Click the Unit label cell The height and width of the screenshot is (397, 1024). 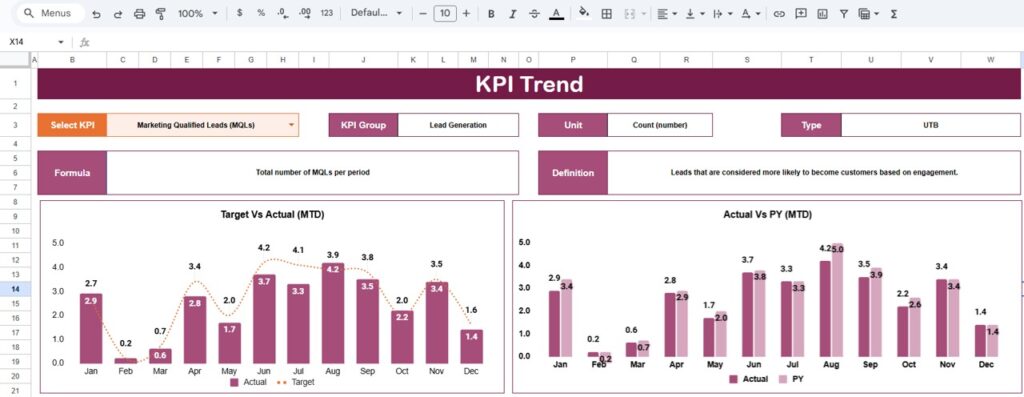[573, 125]
